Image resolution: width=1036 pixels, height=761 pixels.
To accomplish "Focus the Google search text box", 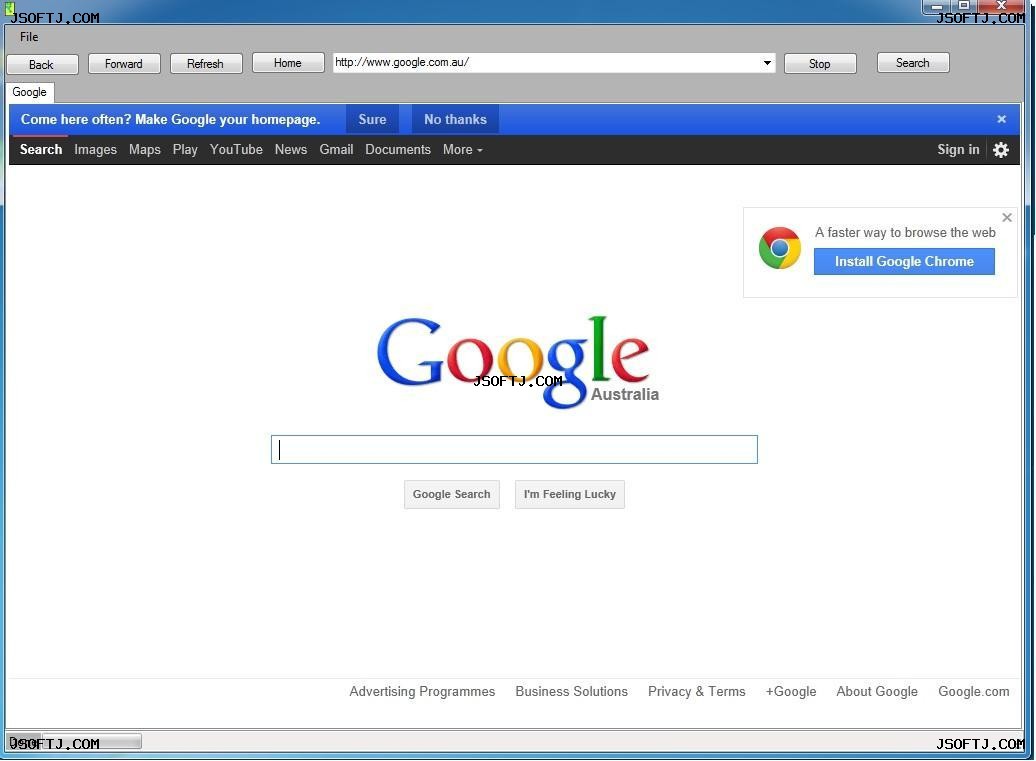I will click(x=514, y=449).
